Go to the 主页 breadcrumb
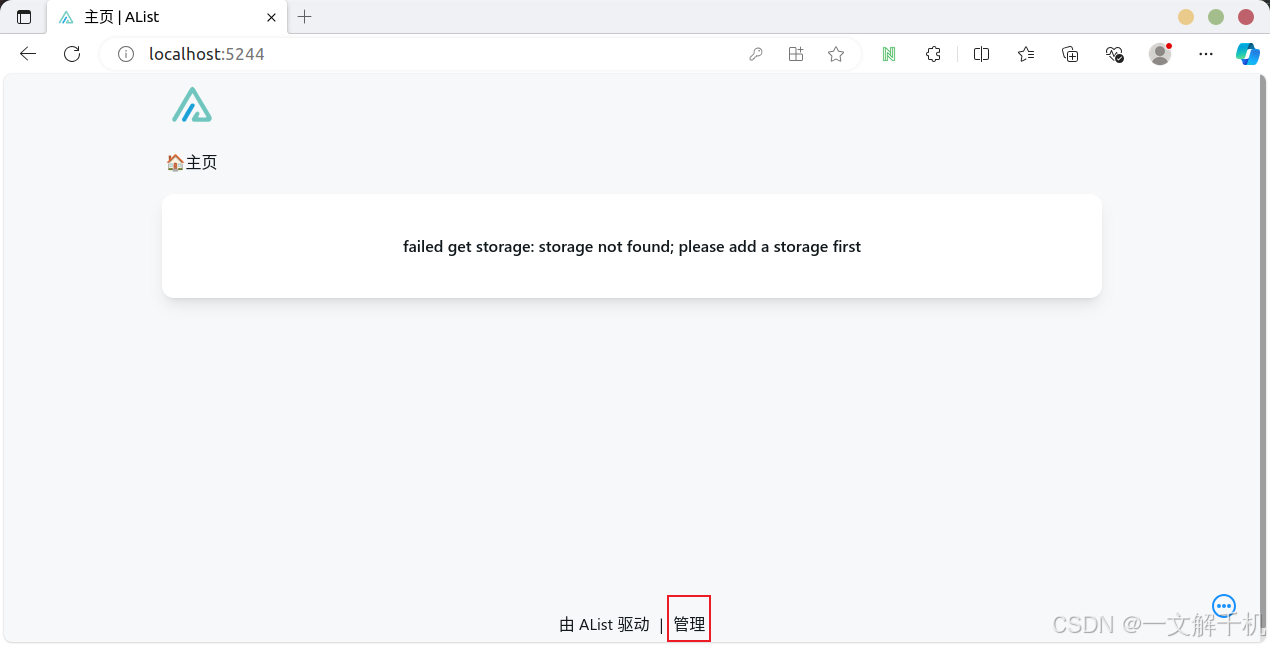Viewport: 1270px width, 646px height. [x=192, y=162]
